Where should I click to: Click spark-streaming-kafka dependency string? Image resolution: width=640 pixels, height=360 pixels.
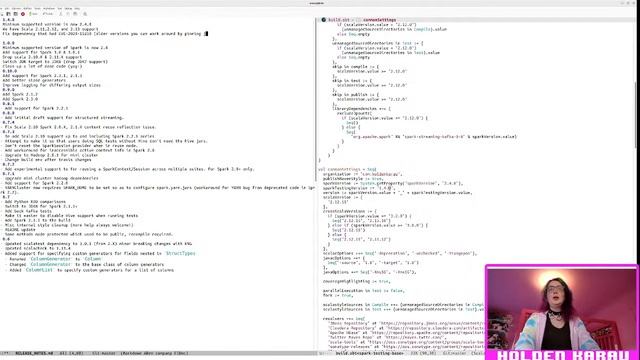tap(433, 136)
